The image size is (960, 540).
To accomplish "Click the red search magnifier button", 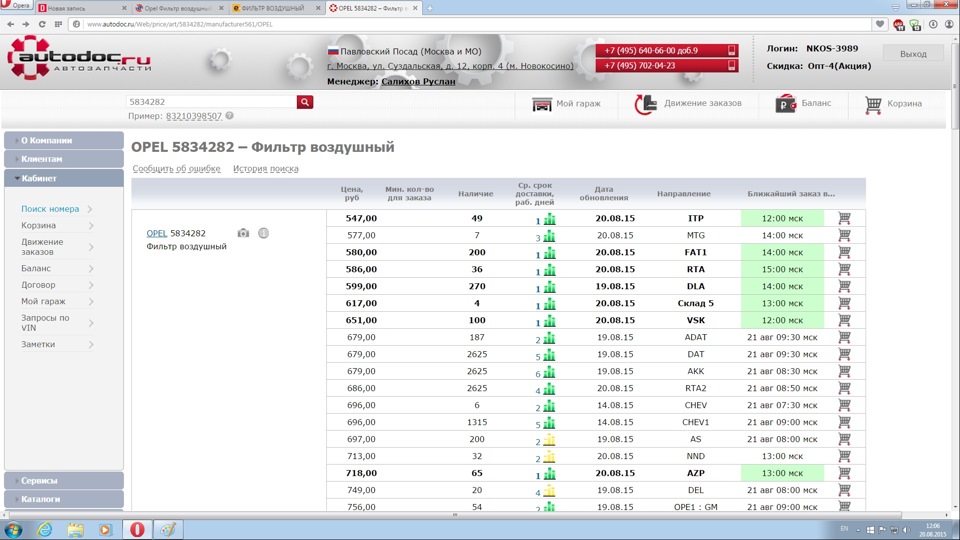I will pyautogui.click(x=305, y=102).
